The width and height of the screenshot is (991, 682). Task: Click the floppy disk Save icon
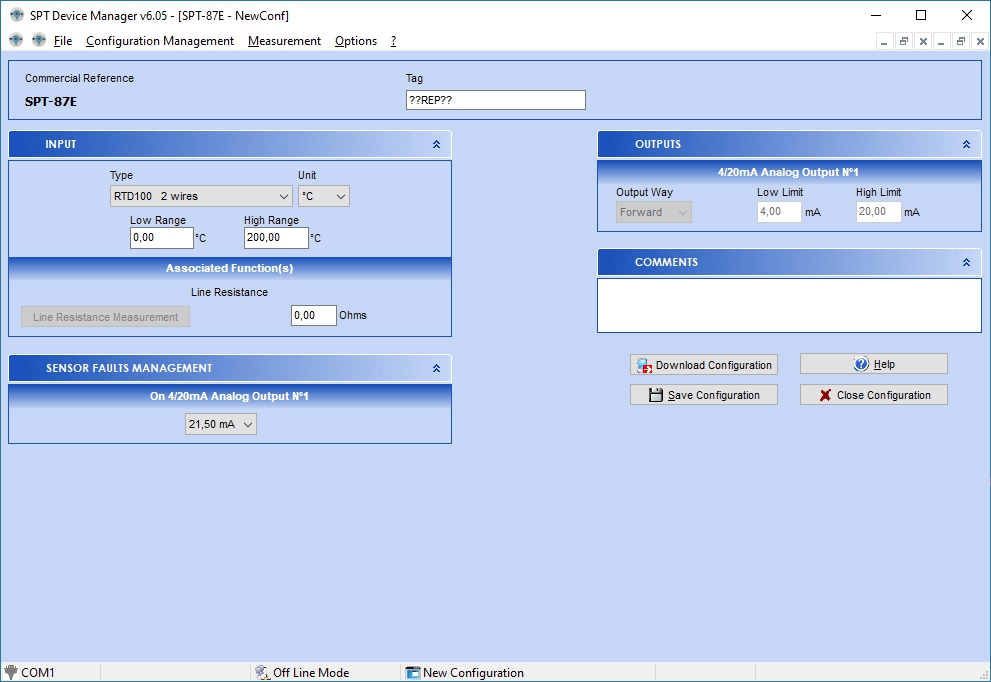click(x=656, y=395)
